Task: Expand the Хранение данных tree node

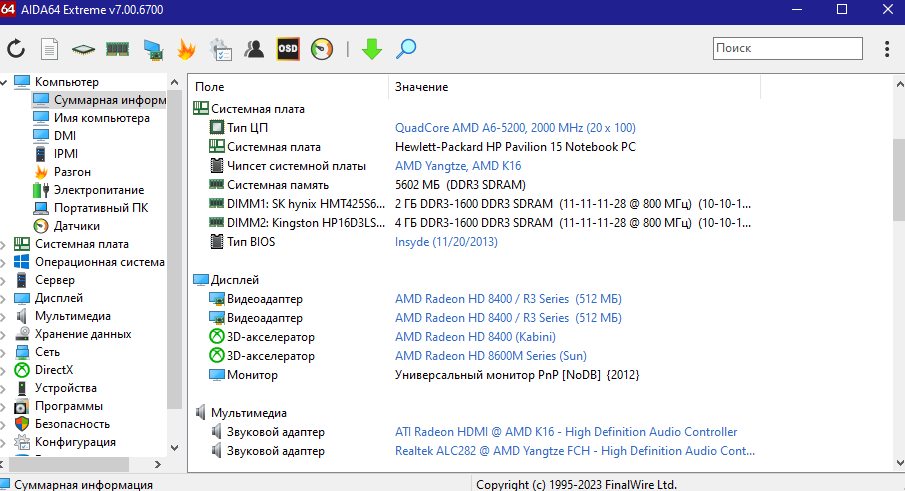Action: coord(3,334)
